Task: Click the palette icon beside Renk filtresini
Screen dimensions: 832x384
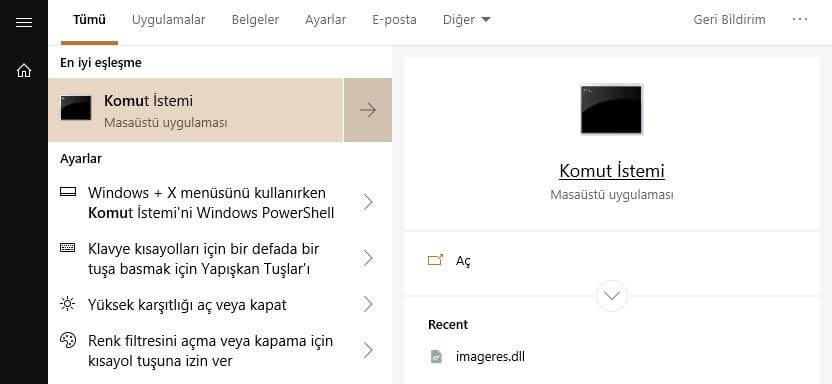Action: point(68,340)
